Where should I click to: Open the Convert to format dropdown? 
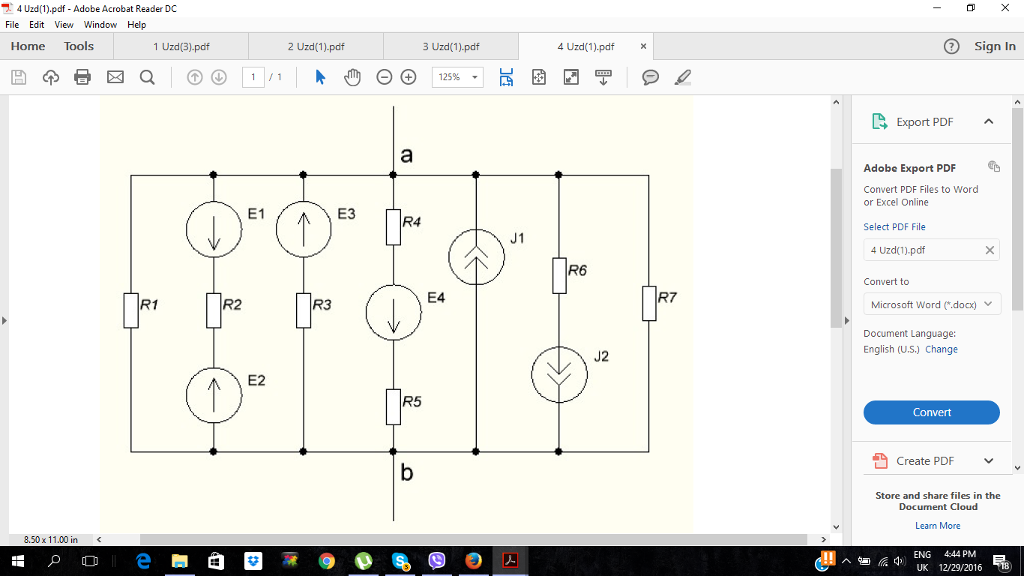[931, 303]
